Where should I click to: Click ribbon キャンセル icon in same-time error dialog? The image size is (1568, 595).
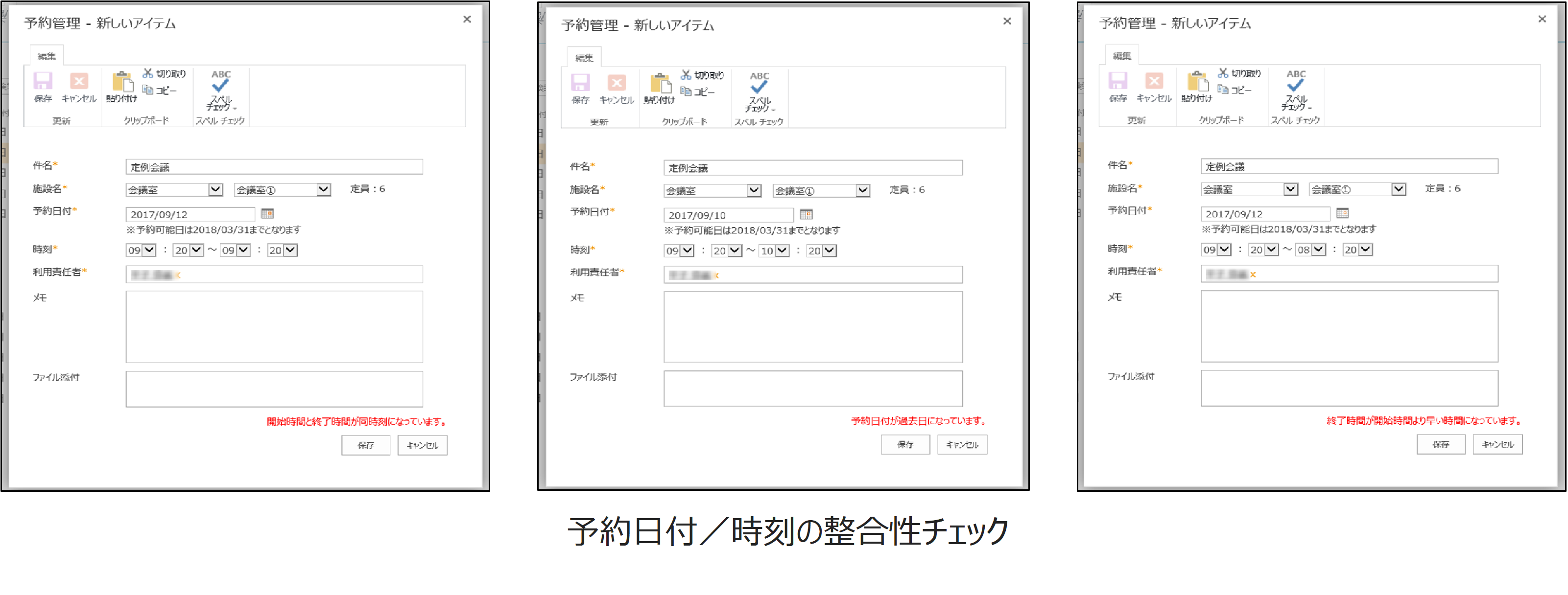click(x=79, y=87)
